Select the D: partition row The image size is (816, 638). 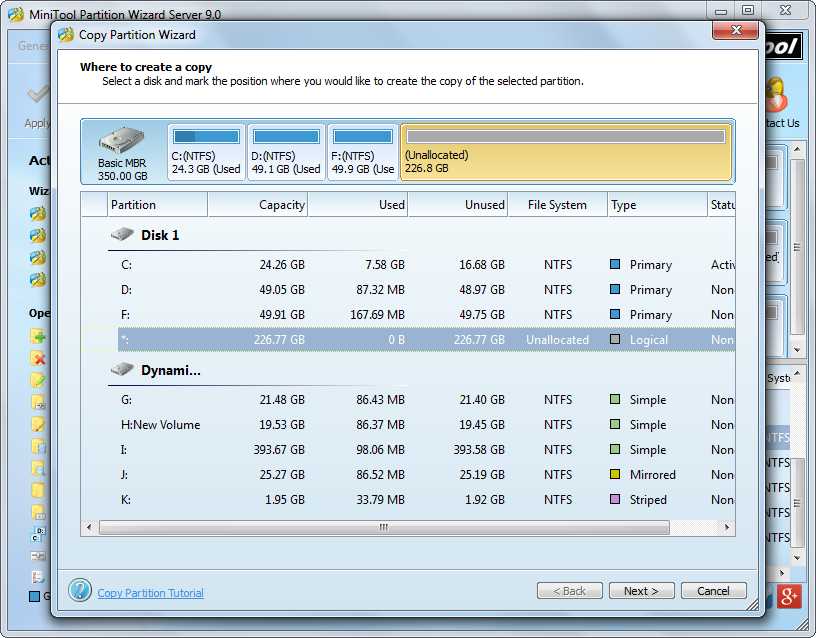(x=408, y=290)
